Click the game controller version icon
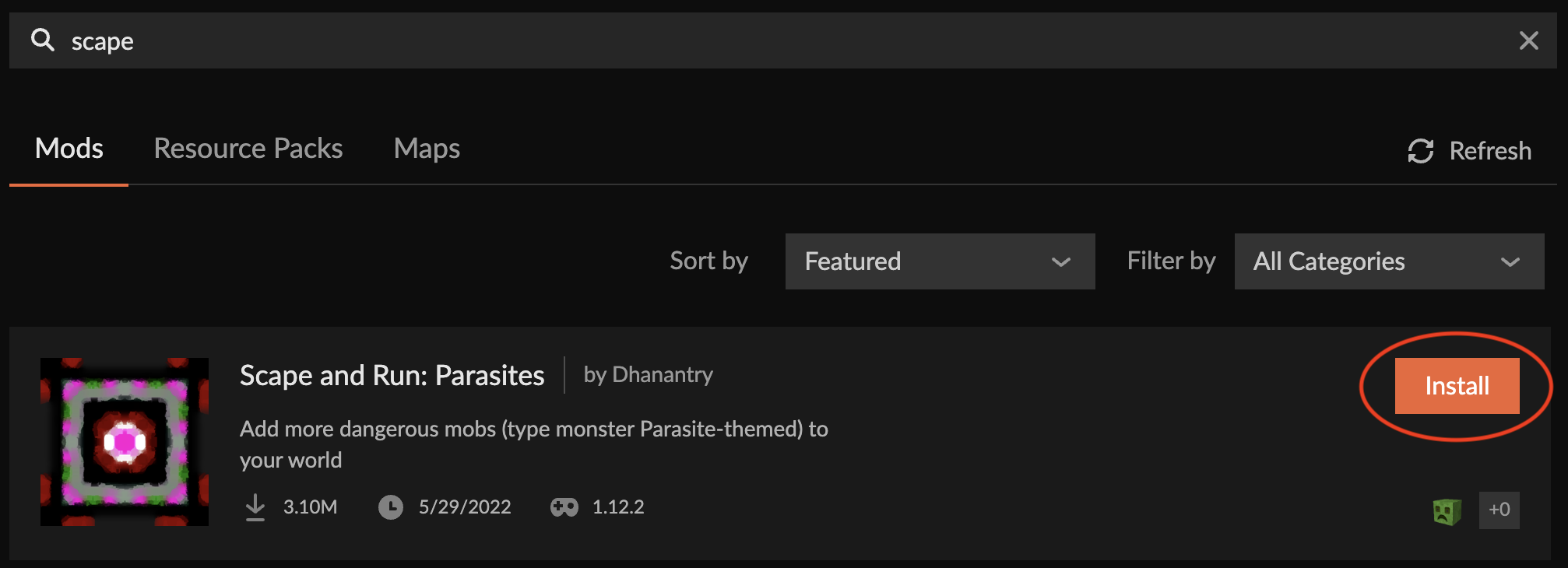Viewport: 1568px width, 568px height. click(564, 507)
